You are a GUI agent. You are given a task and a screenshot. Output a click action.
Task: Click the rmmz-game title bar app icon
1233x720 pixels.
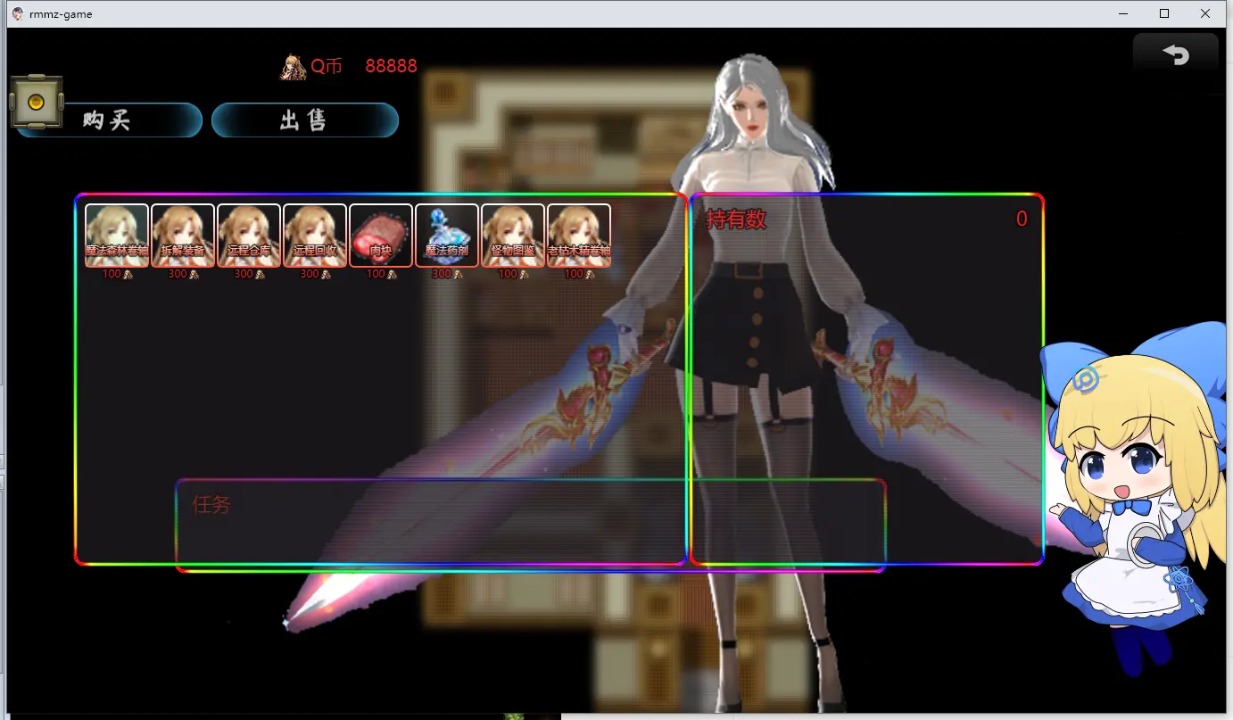click(x=17, y=14)
